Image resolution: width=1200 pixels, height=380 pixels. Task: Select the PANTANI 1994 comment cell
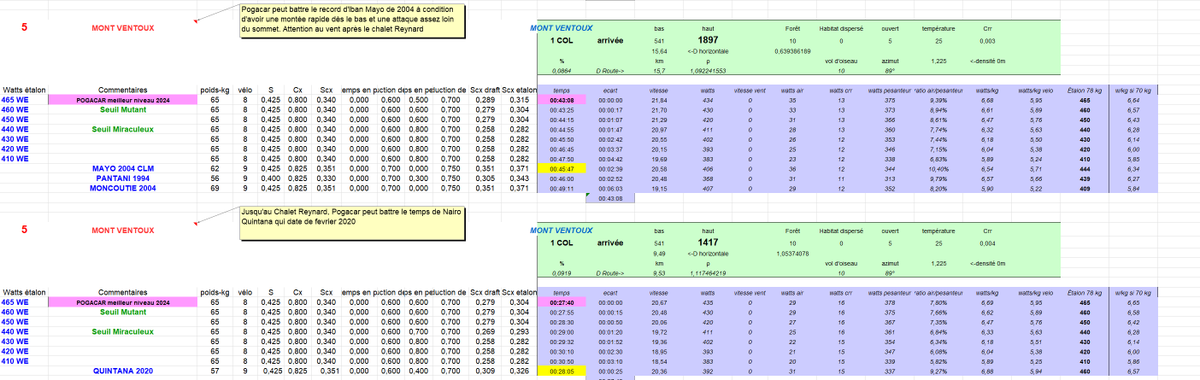[122, 179]
